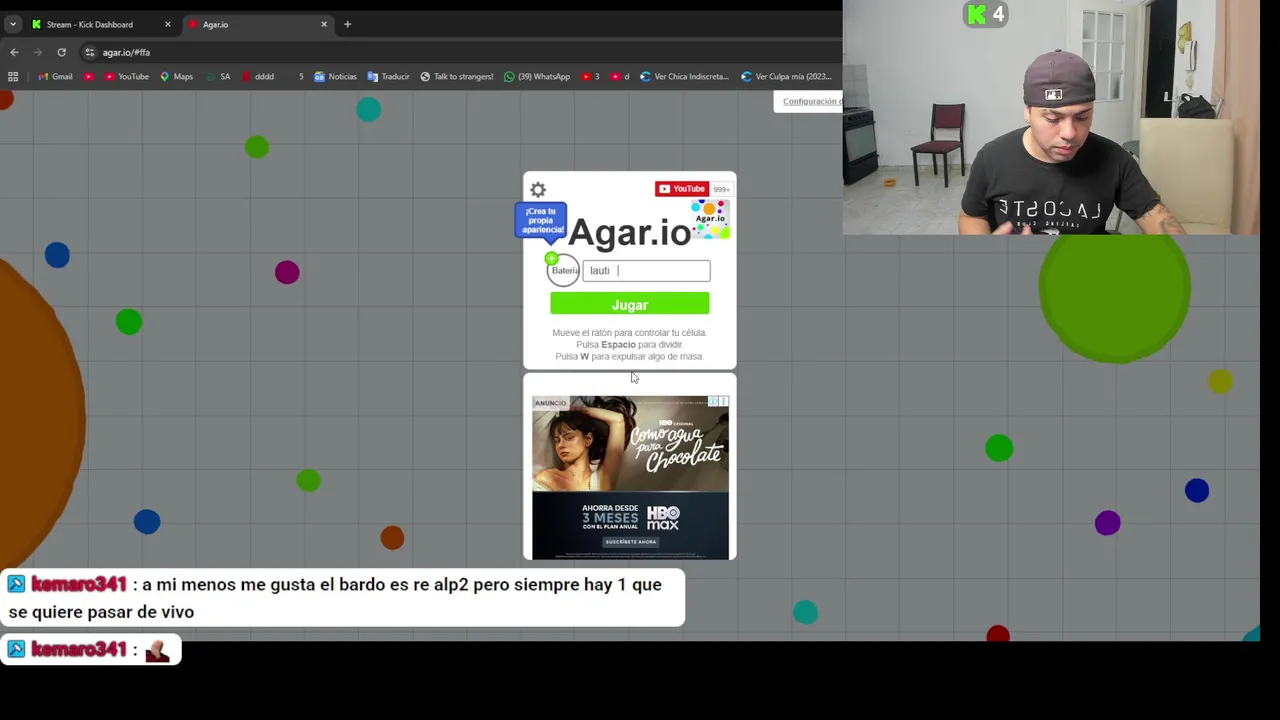Image resolution: width=1280 pixels, height=720 pixels.
Task: Close the Agar.io tab
Action: point(324,24)
